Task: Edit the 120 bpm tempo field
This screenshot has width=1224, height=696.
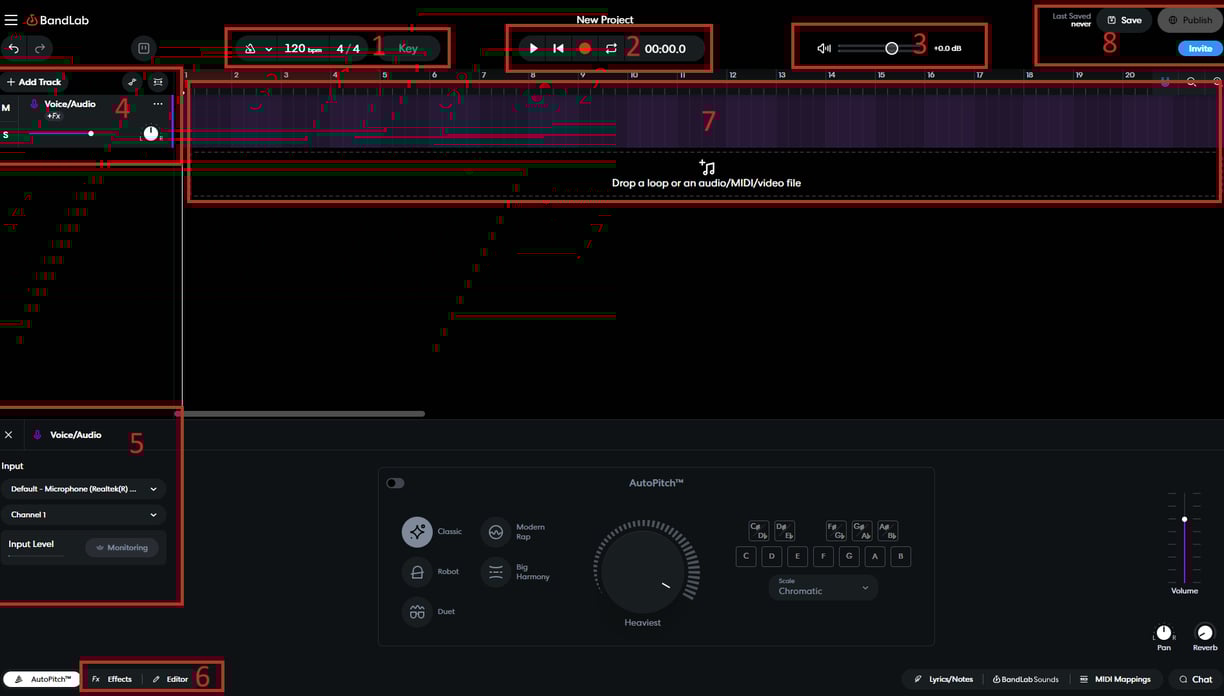Action: click(301, 48)
